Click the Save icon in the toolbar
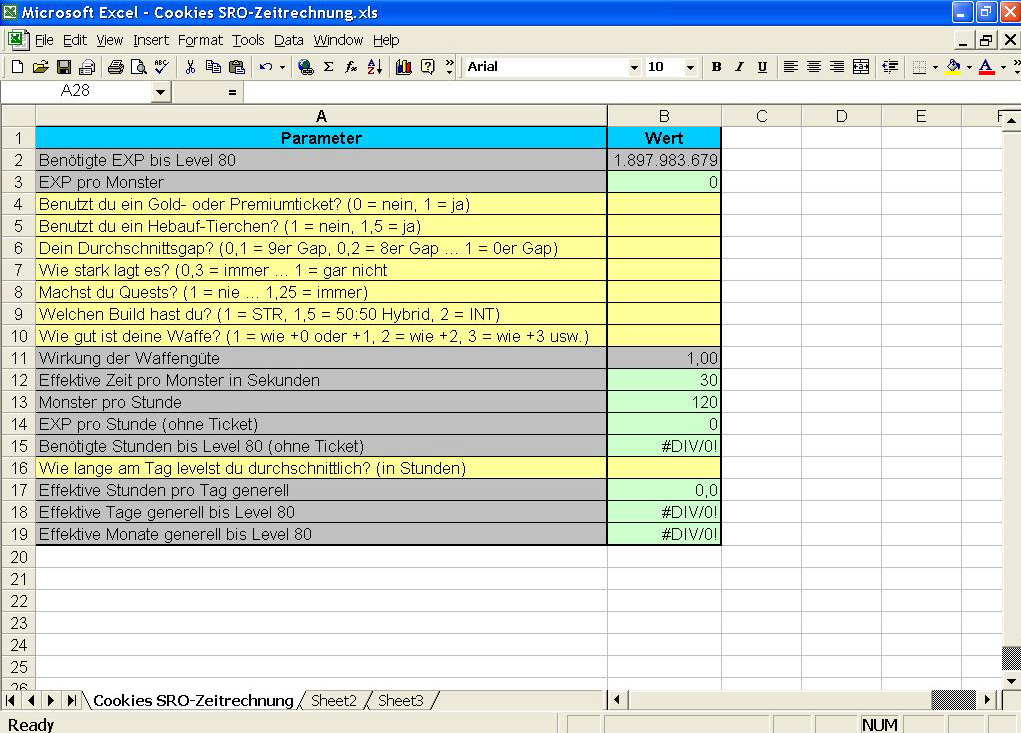Screen dimensions: 1021x733 click(63, 67)
